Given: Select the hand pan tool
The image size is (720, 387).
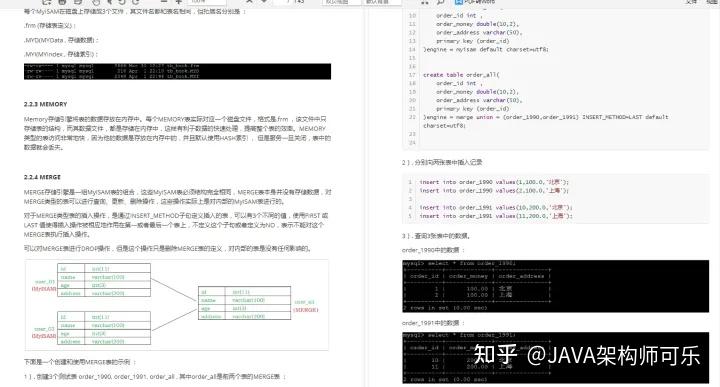Looking at the screenshot, I should pyautogui.click(x=96, y=2).
